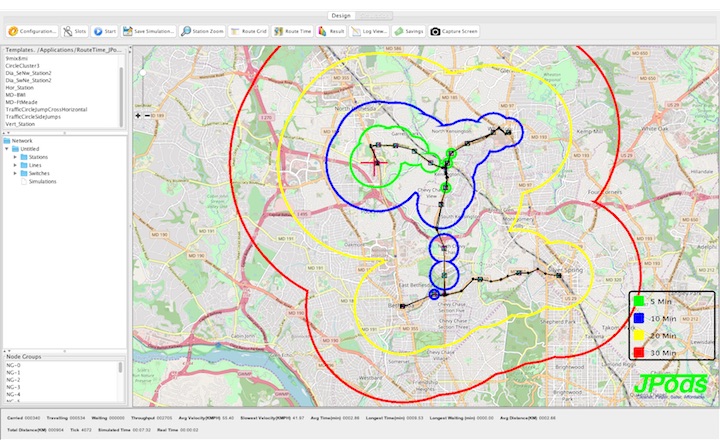Select node group NG-2

13,379
